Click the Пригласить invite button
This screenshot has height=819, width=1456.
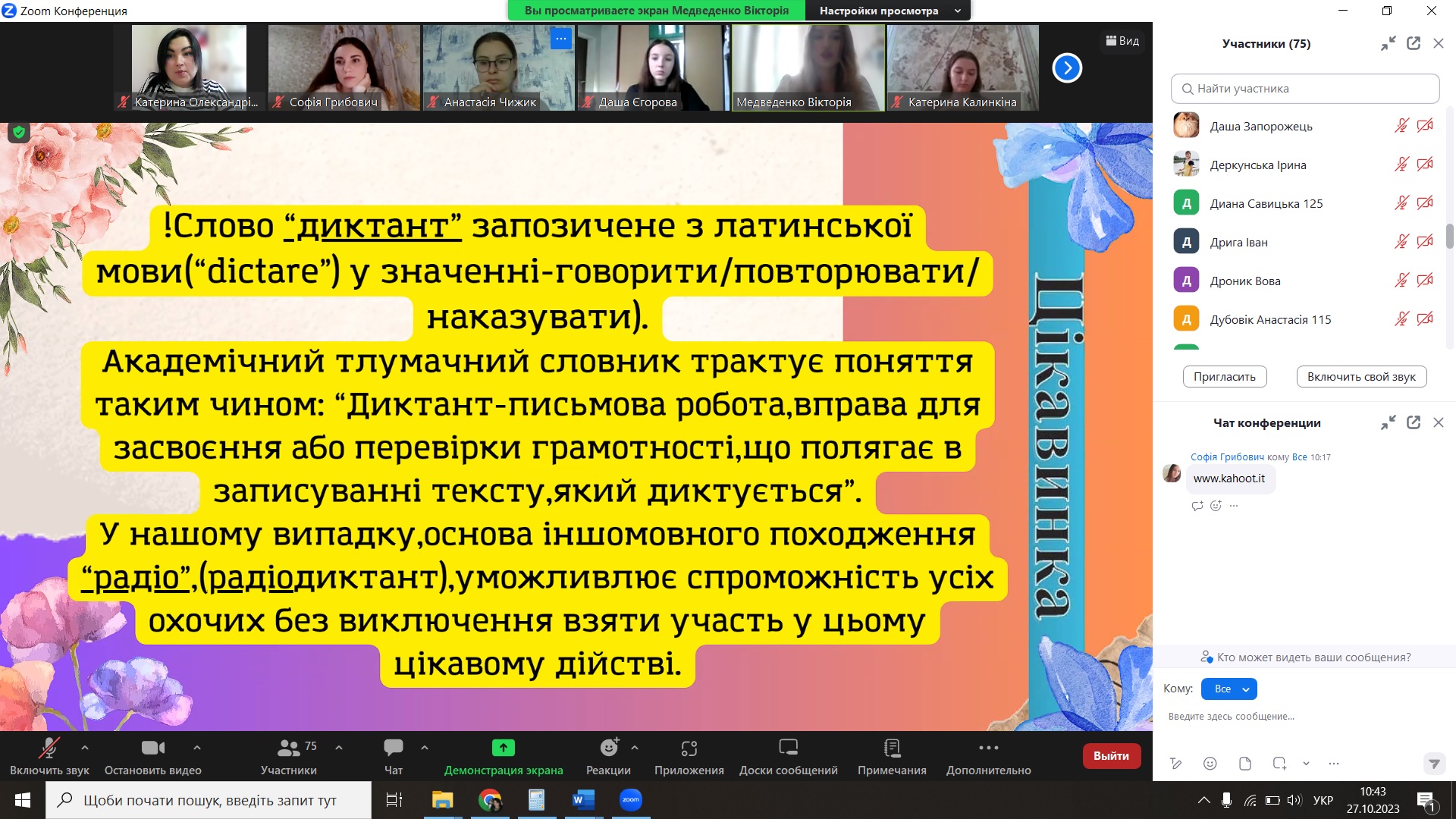pos(1224,377)
